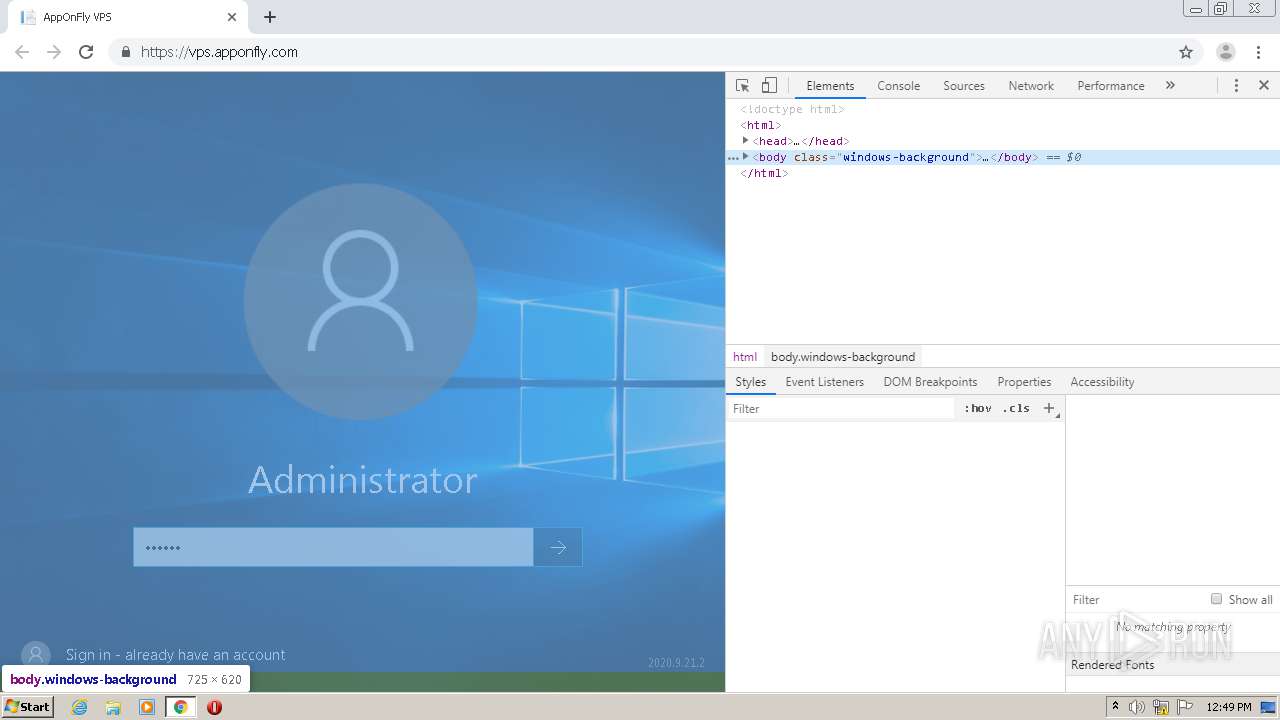Reload the current page
Viewport: 1280px width, 720px height.
pyautogui.click(x=86, y=52)
